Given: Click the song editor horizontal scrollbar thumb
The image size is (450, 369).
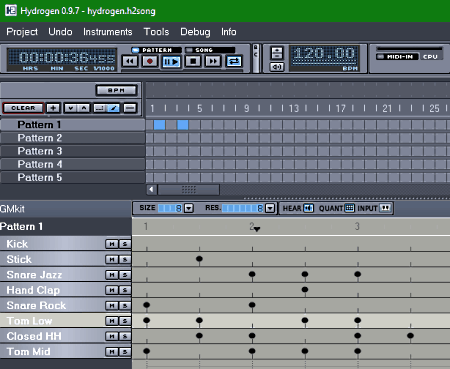Looking at the screenshot, I should [189, 190].
